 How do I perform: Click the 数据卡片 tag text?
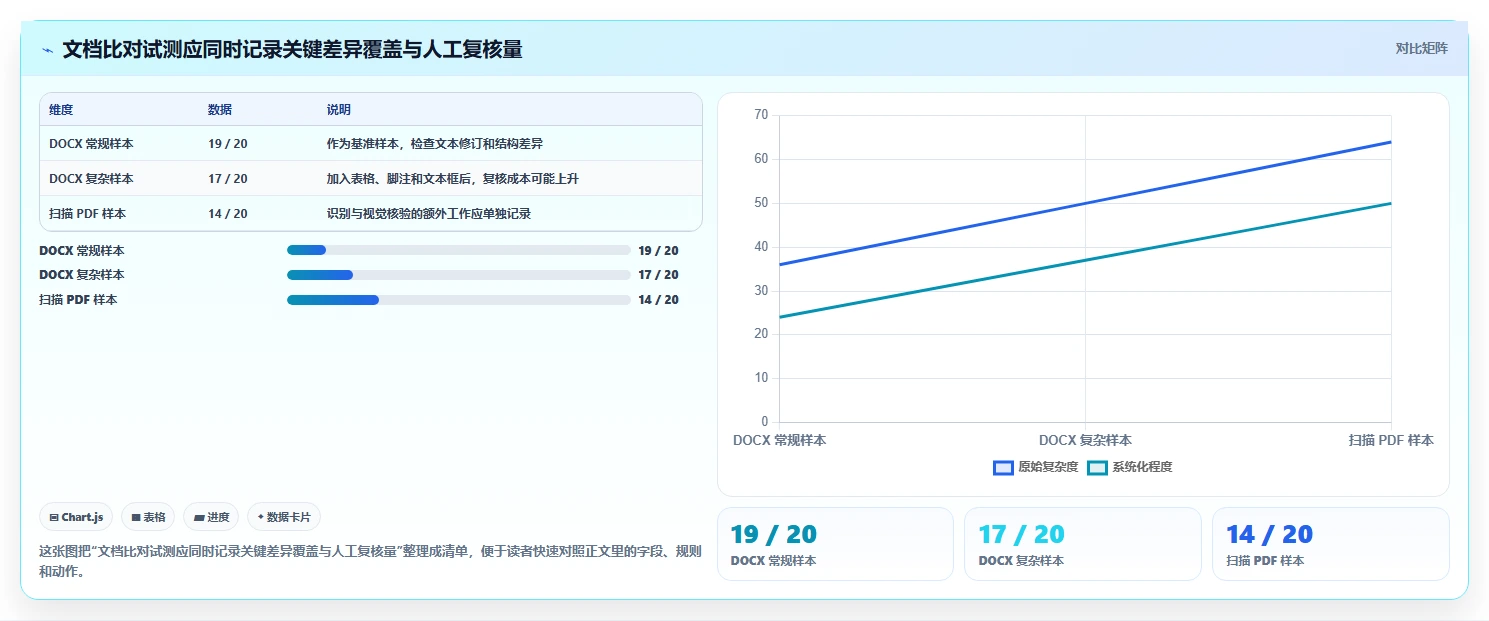(289, 517)
